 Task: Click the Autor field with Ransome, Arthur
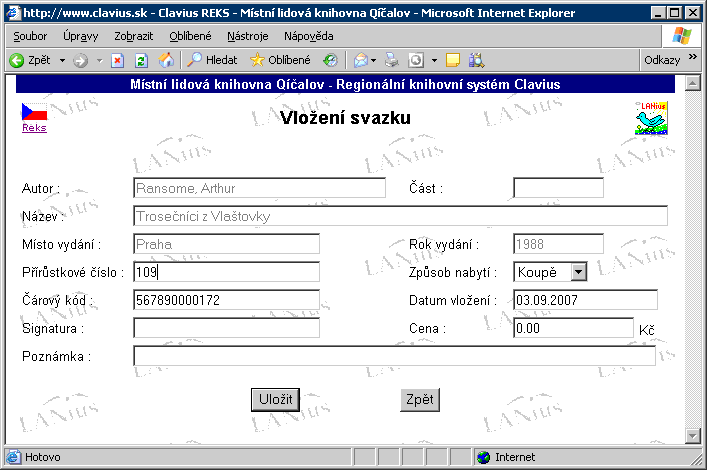click(259, 188)
